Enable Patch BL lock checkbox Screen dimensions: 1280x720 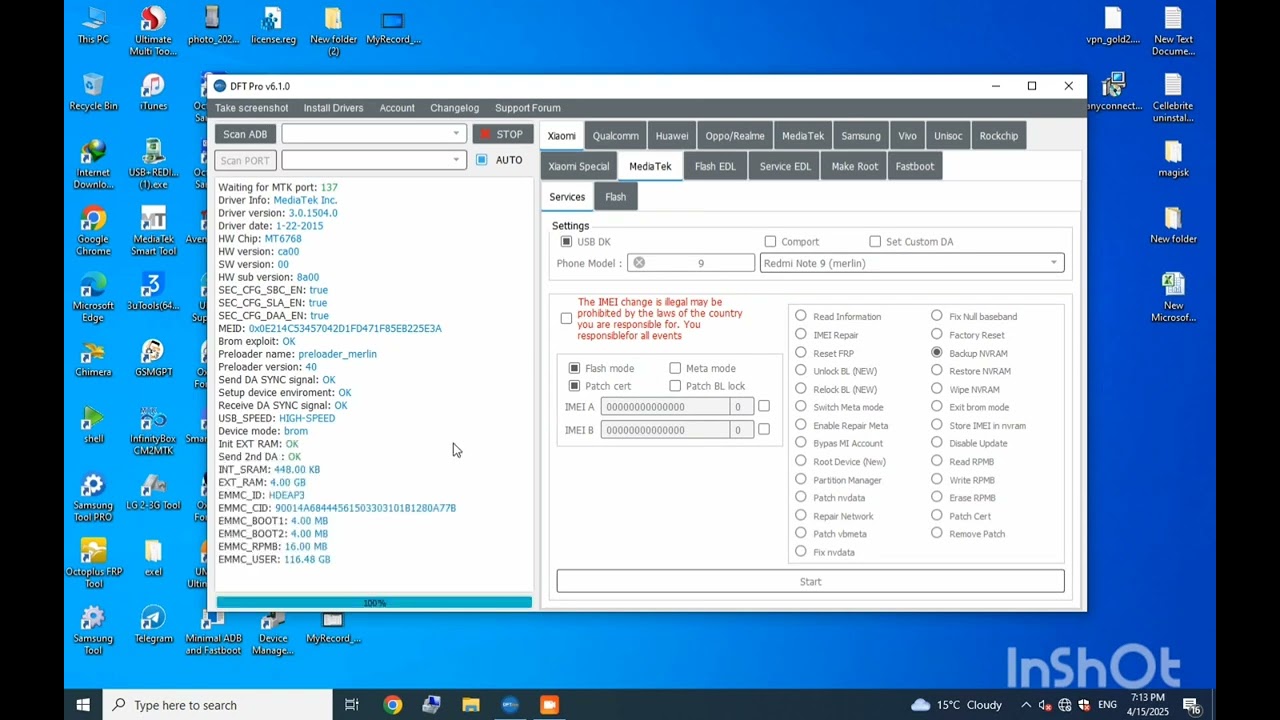[675, 386]
